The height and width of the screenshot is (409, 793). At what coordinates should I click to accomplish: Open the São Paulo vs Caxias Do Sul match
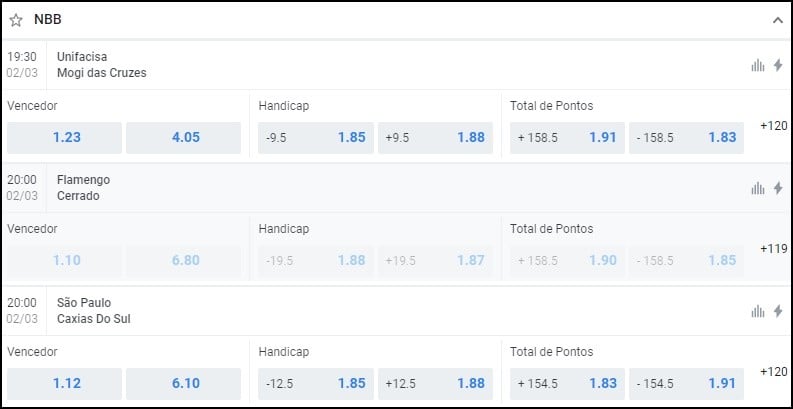tap(94, 311)
